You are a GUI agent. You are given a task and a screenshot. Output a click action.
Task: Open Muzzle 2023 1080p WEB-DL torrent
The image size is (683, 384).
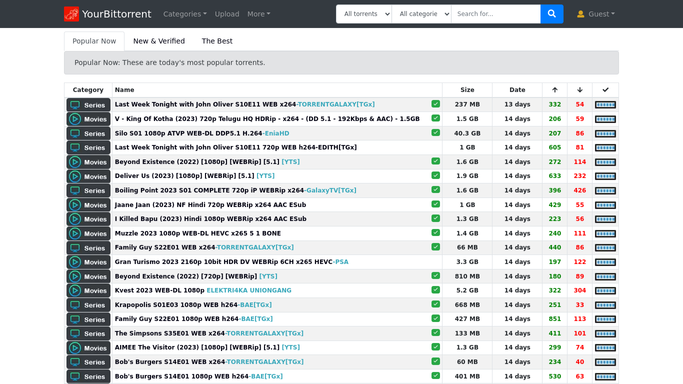198,233
